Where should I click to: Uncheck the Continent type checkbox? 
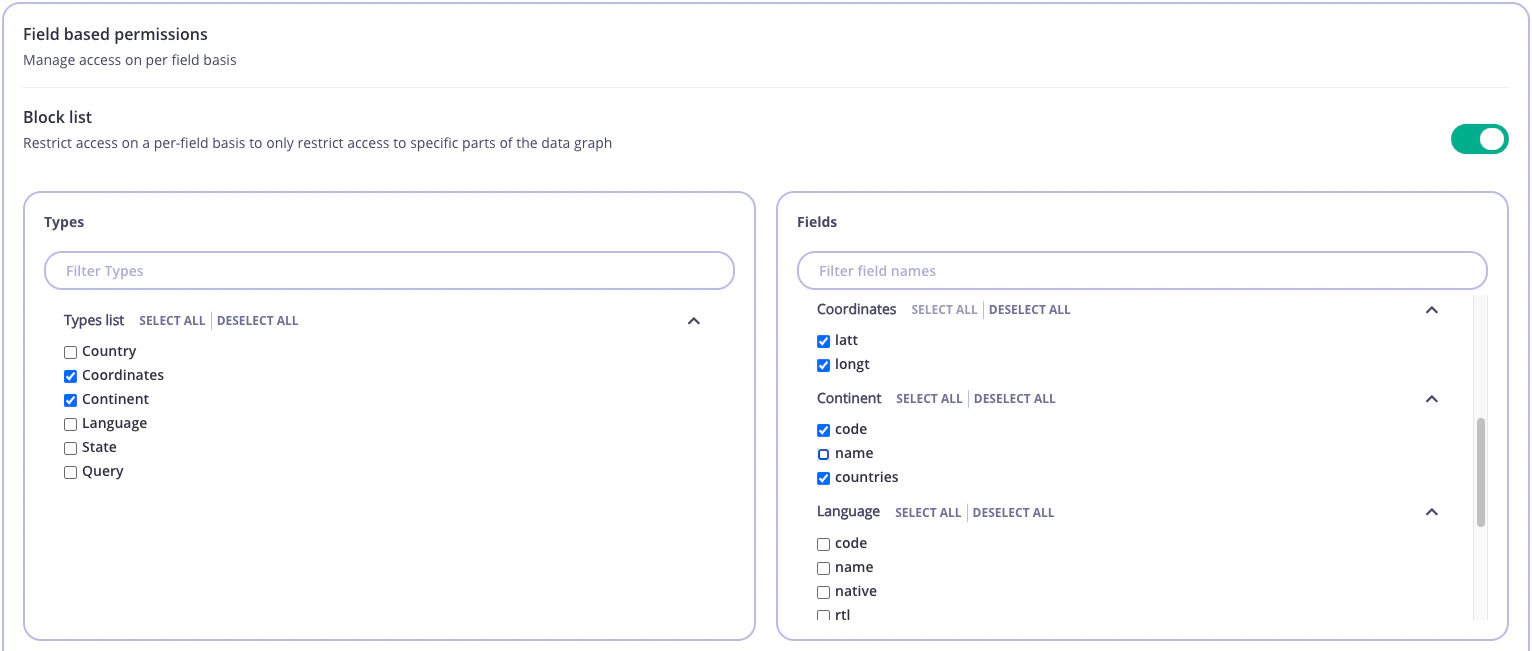[70, 400]
